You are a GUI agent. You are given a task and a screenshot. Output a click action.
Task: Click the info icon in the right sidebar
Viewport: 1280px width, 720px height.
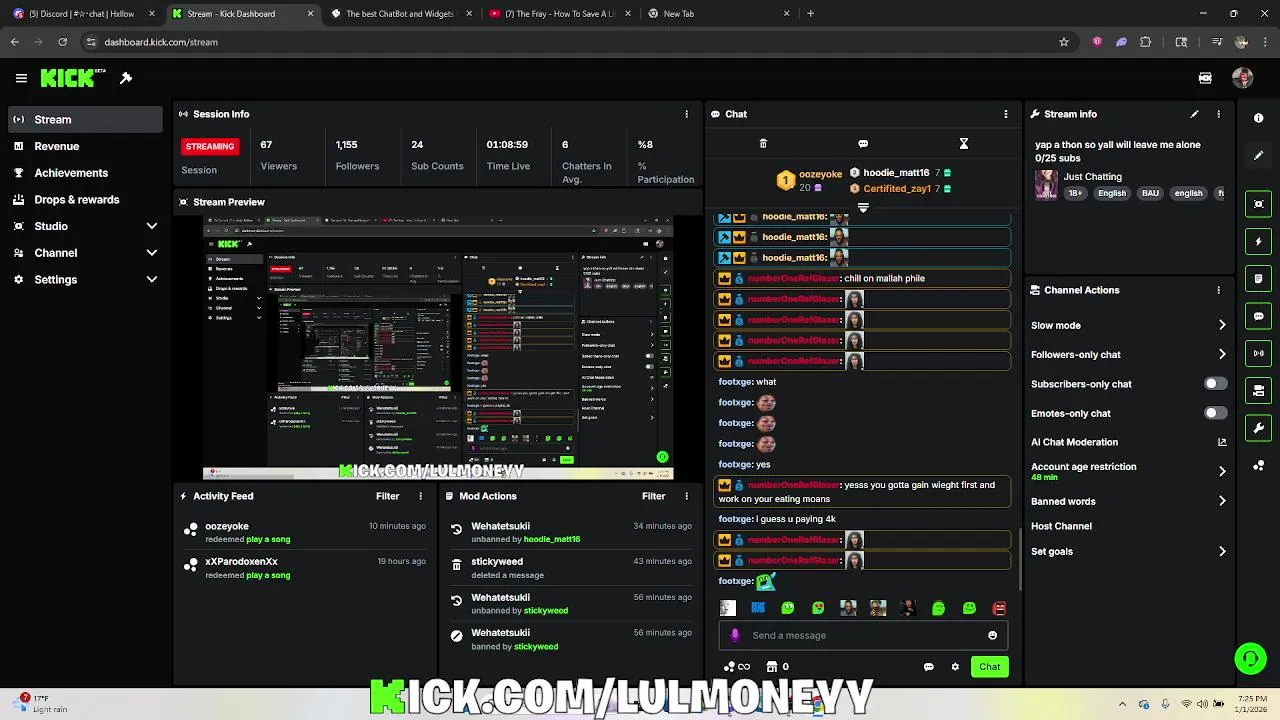(1258, 118)
